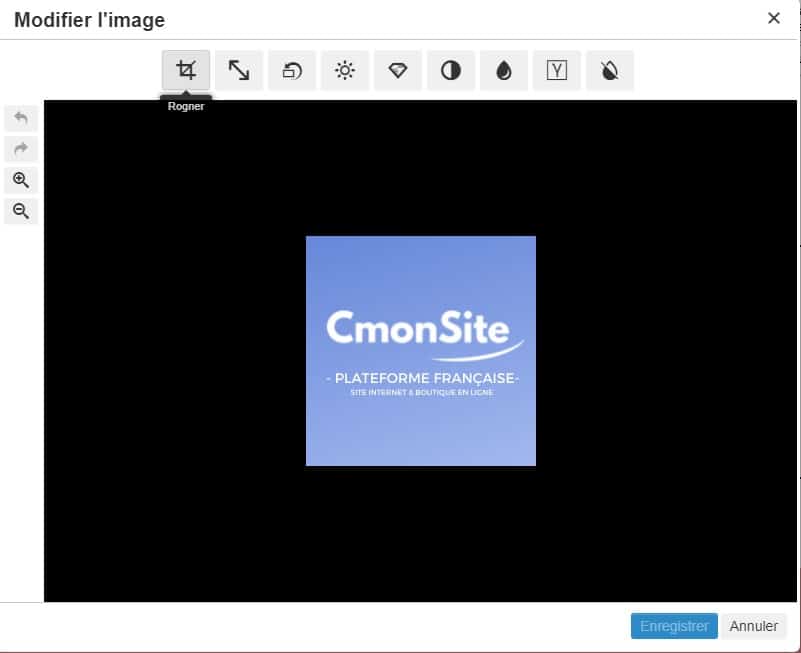Select the rotate image tool

click(x=292, y=70)
